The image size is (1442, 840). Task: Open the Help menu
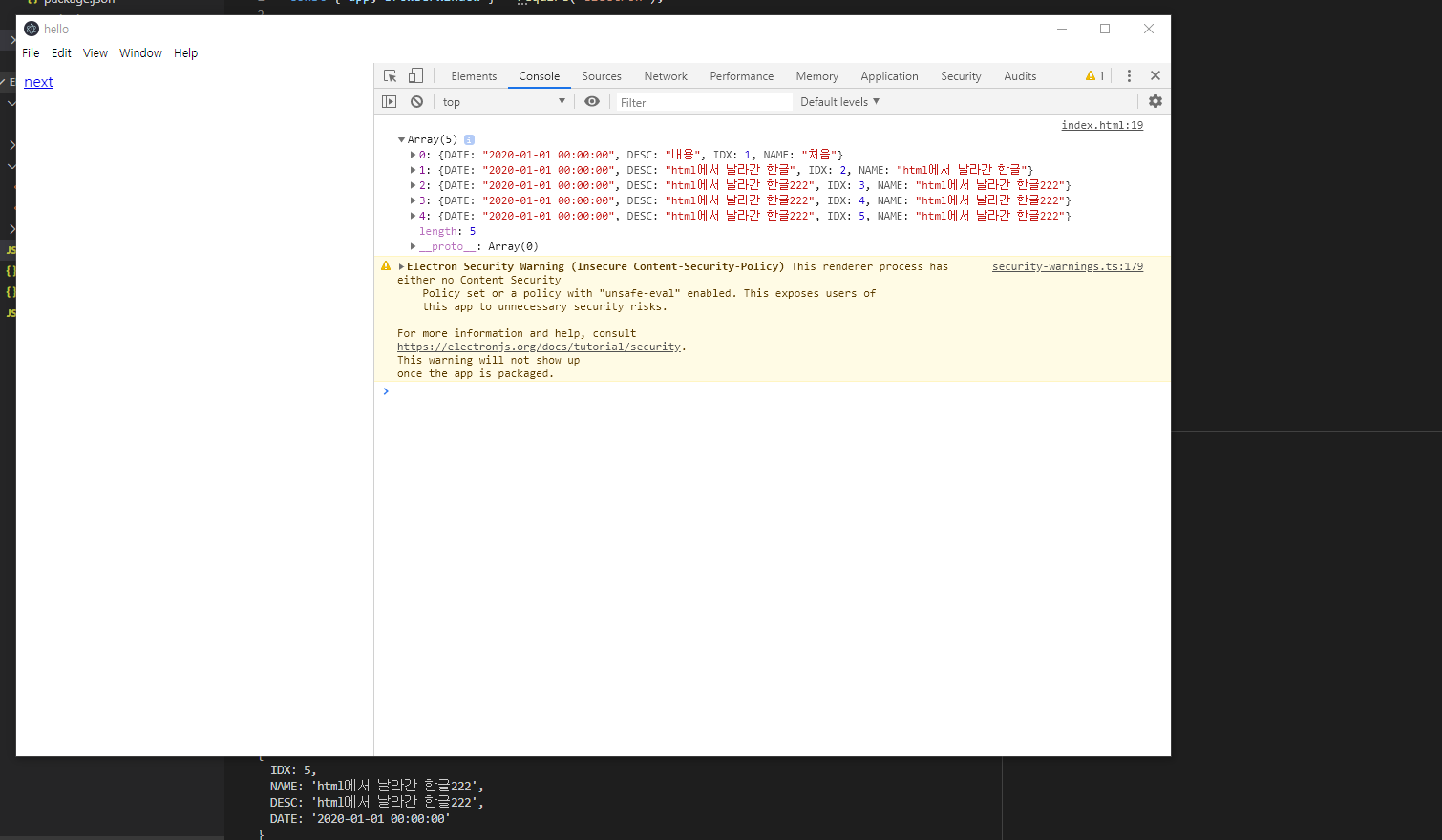point(185,53)
